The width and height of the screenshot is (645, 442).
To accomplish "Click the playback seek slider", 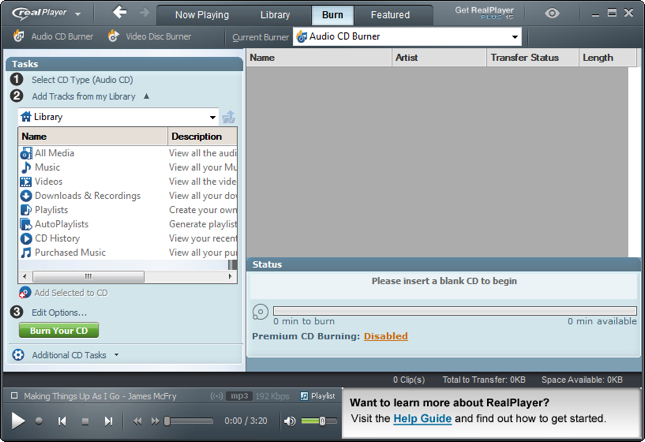I will pos(189,421).
